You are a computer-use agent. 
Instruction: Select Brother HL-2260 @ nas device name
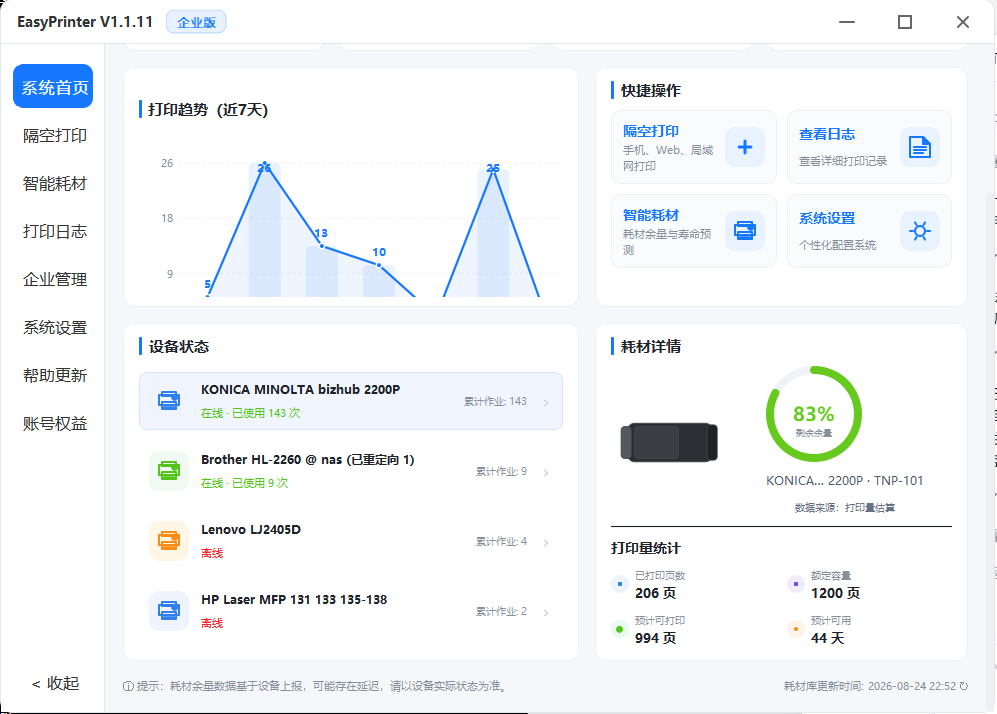pyautogui.click(x=308, y=459)
